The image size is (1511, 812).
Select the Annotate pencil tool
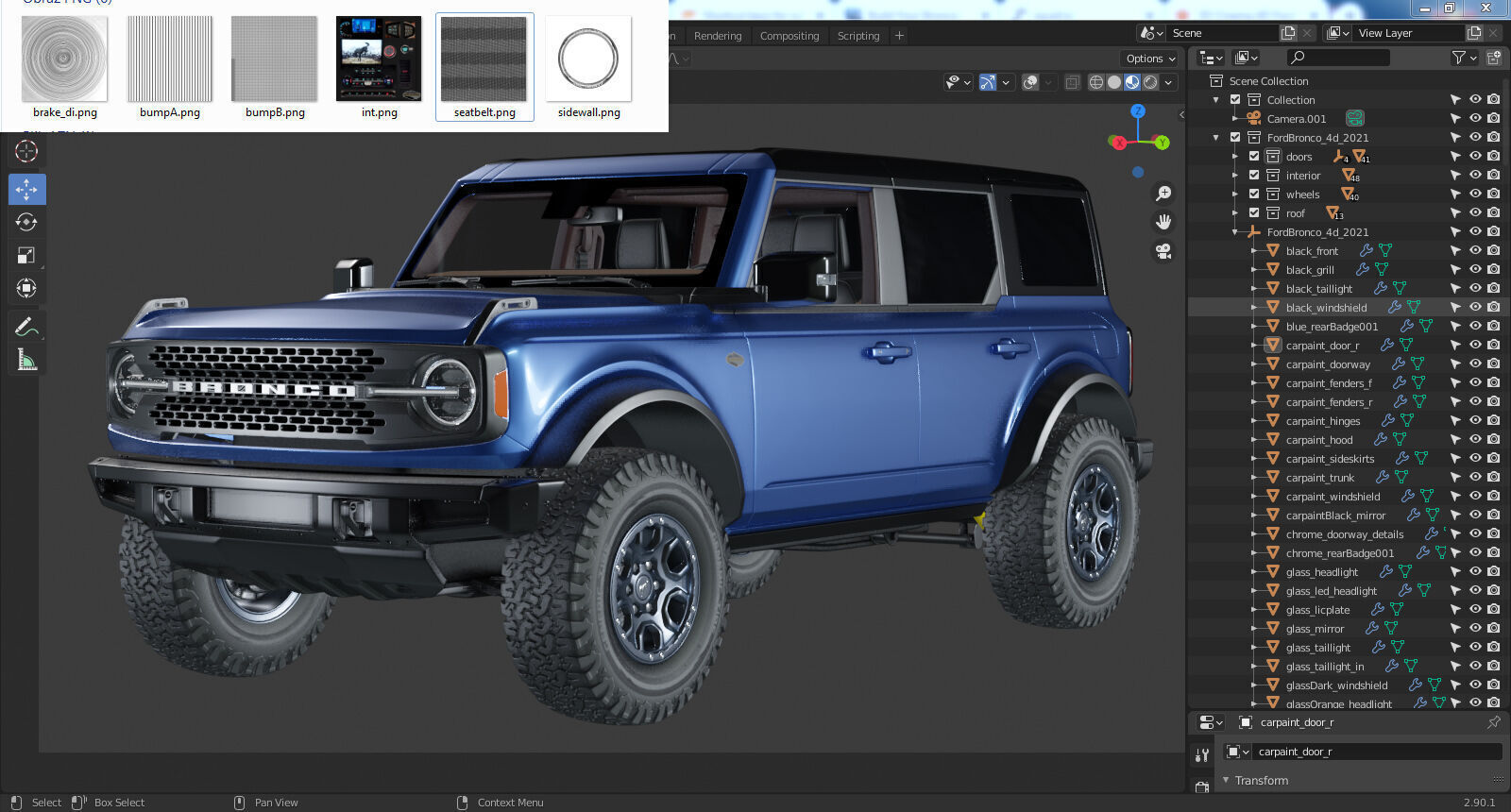[26, 327]
